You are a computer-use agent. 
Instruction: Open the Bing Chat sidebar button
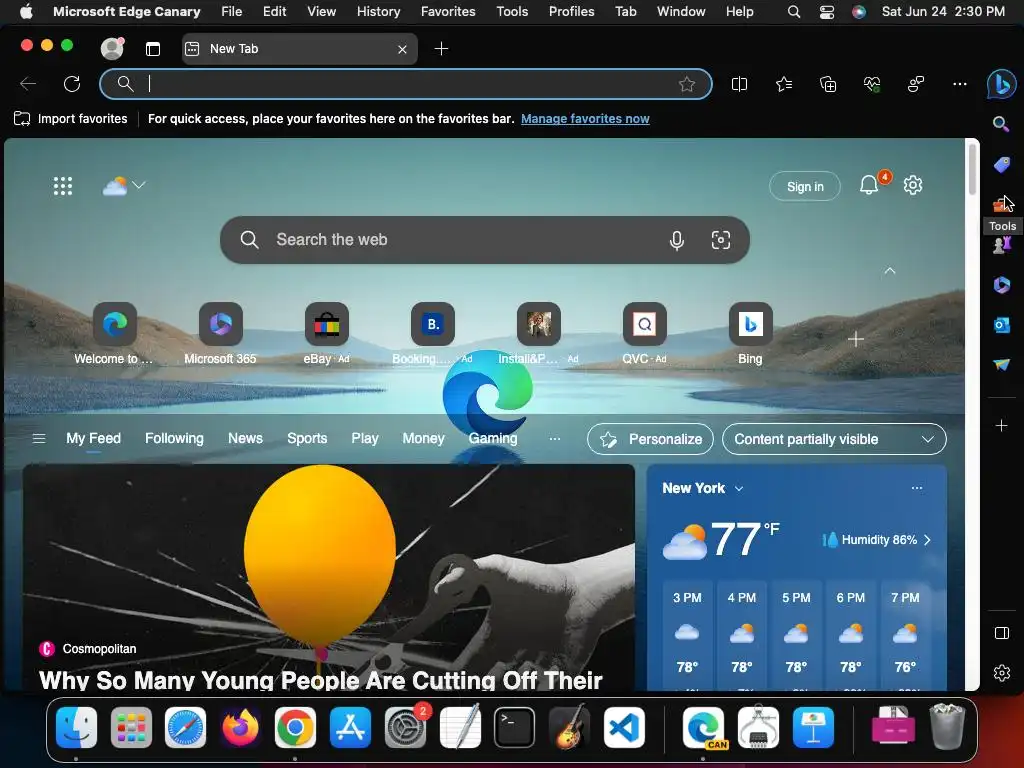(x=1000, y=84)
